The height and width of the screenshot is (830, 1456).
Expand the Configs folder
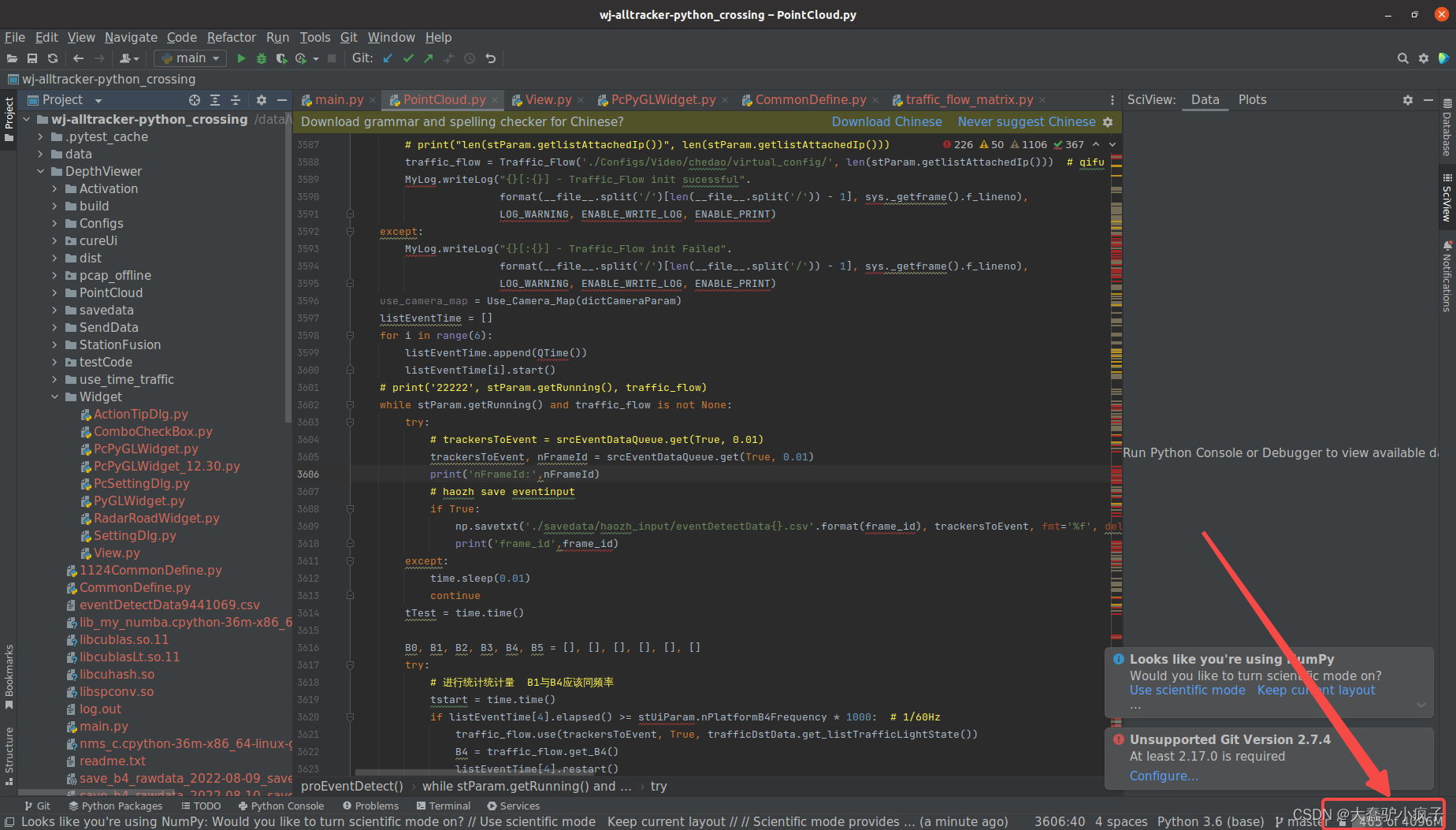pyautogui.click(x=54, y=224)
